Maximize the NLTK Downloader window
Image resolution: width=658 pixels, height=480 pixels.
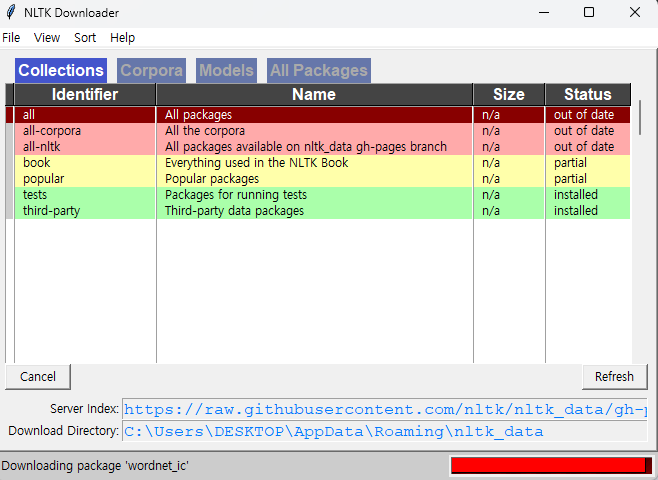click(x=589, y=12)
